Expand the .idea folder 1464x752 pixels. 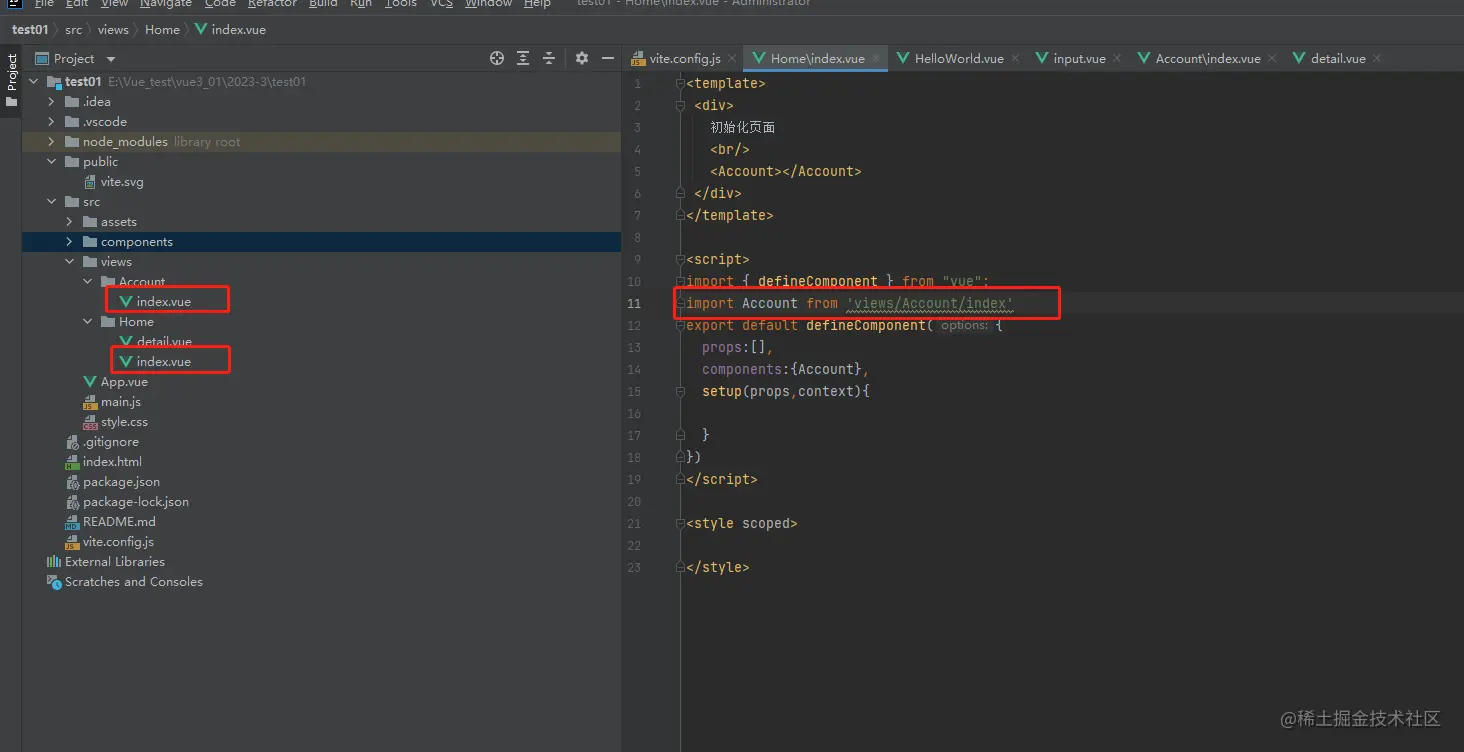[52, 102]
